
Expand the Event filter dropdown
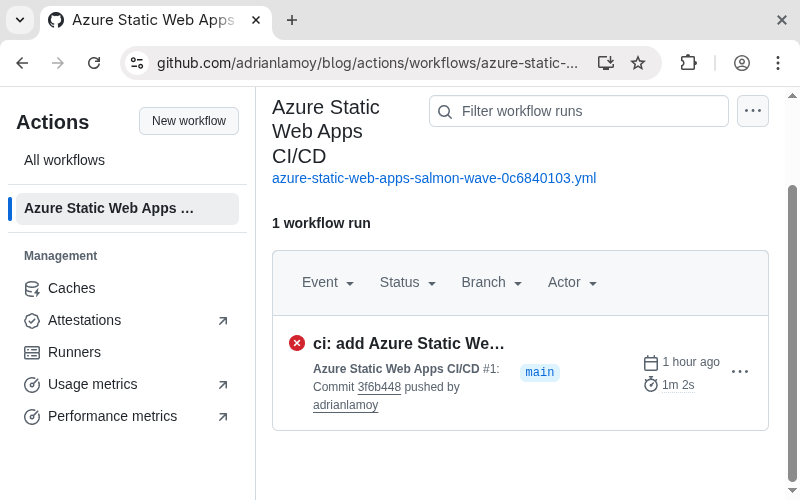pyautogui.click(x=328, y=283)
